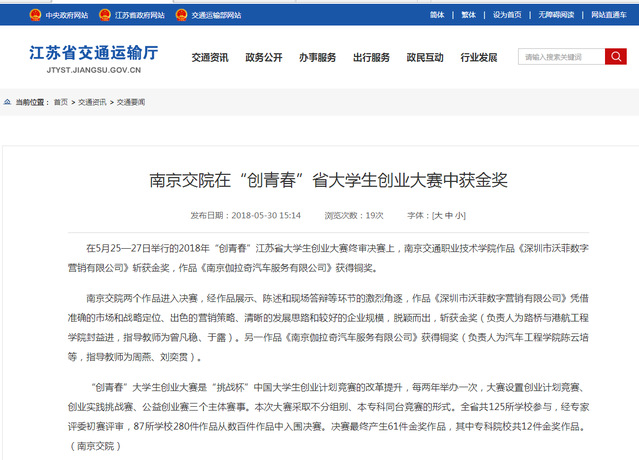Click the home icon beside 当前位置
The width and height of the screenshot is (639, 460).
coord(8,102)
